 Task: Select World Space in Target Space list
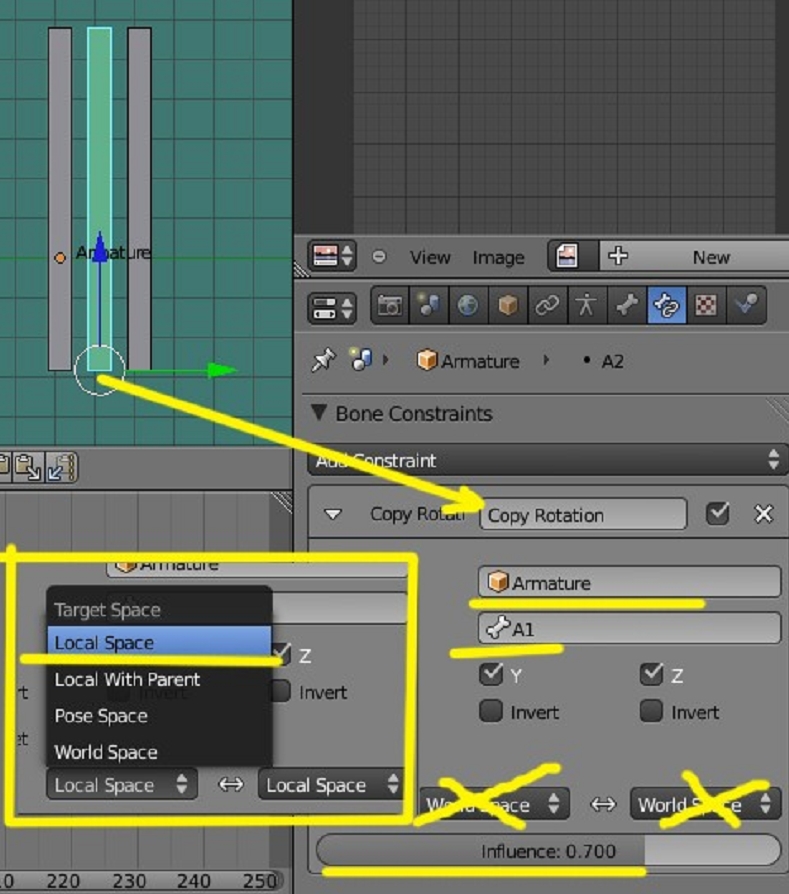159,752
